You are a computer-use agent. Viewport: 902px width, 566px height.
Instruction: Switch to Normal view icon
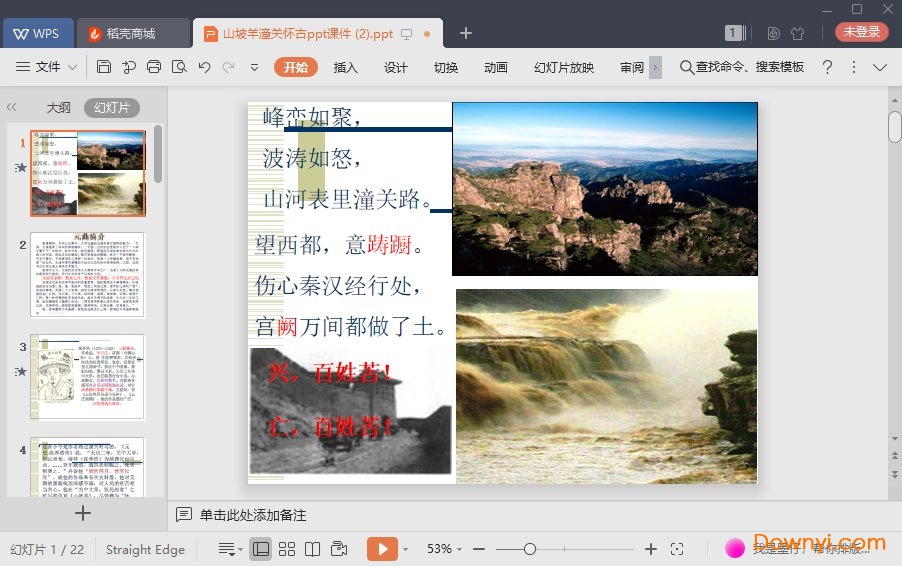[x=261, y=549]
